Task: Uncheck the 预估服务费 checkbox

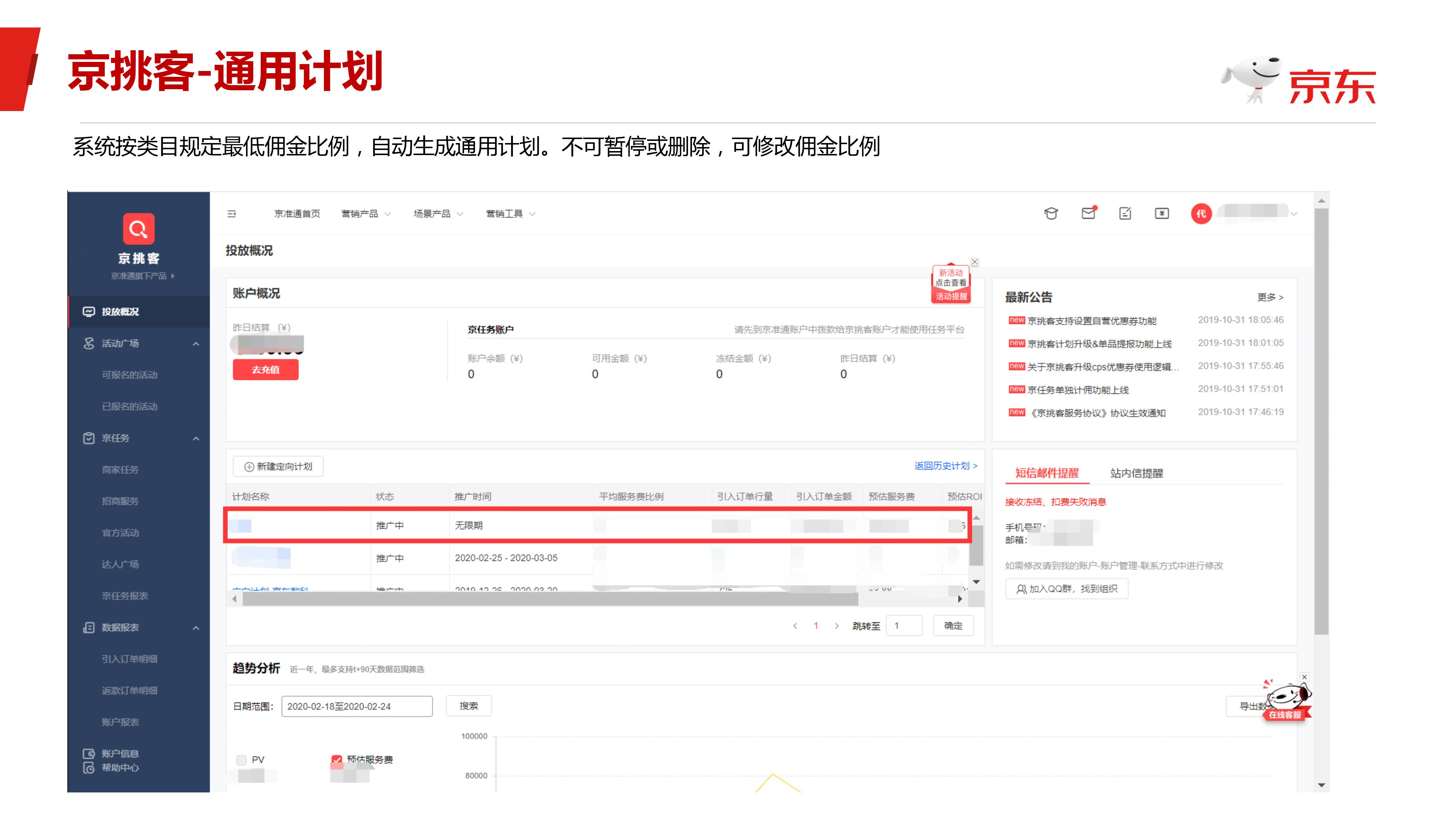Action: [x=337, y=760]
